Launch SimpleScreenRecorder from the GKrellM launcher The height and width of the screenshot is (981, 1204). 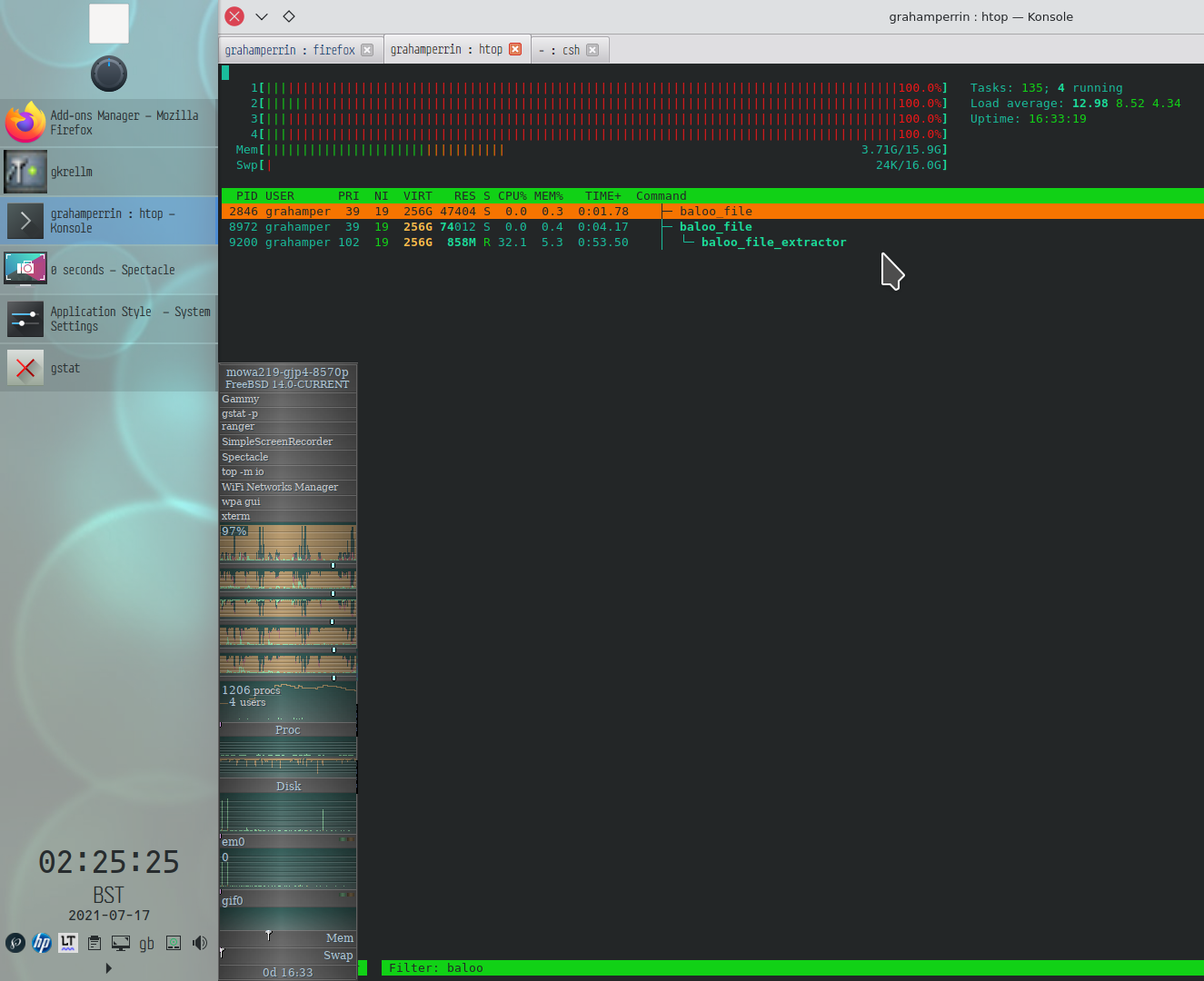pos(277,441)
